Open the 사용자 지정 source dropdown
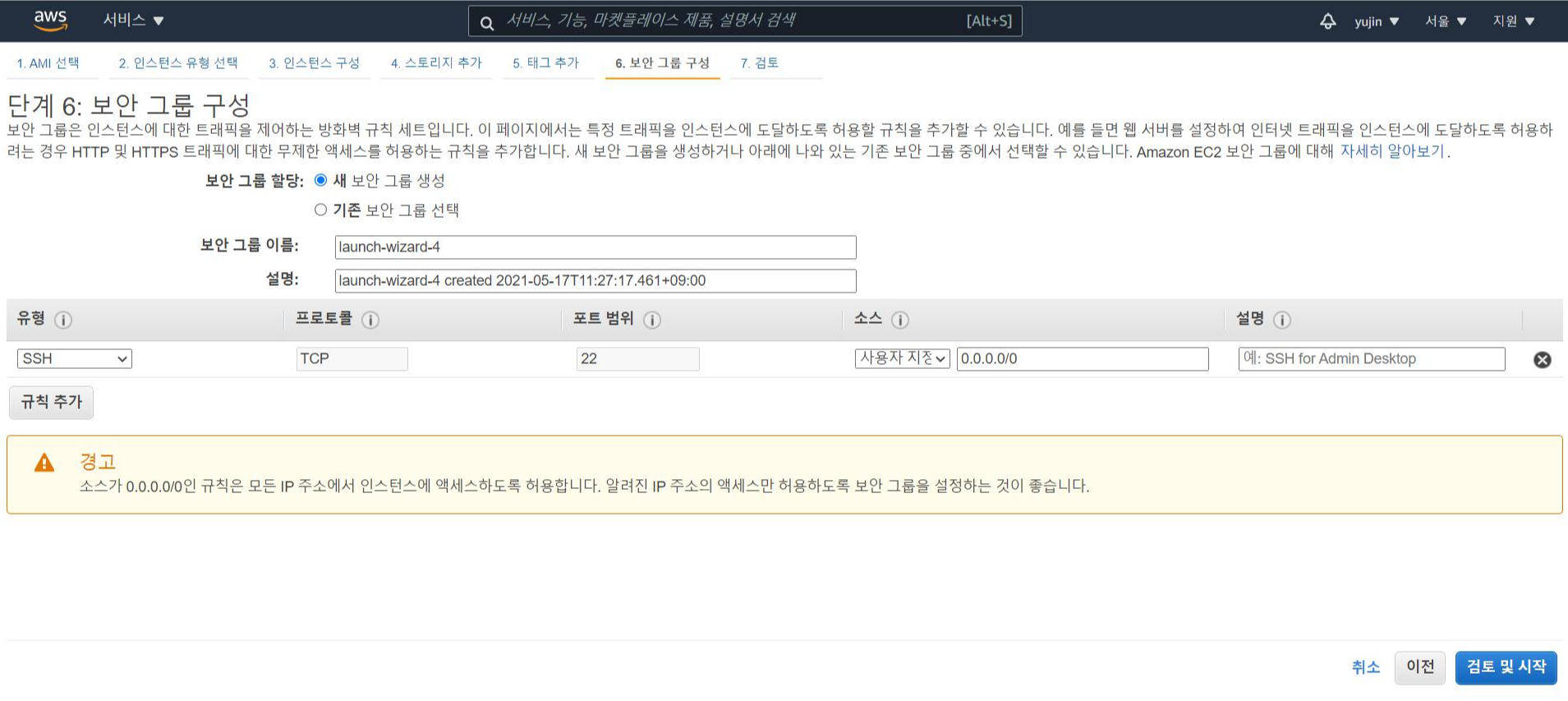The width and height of the screenshot is (1568, 701). point(903,358)
